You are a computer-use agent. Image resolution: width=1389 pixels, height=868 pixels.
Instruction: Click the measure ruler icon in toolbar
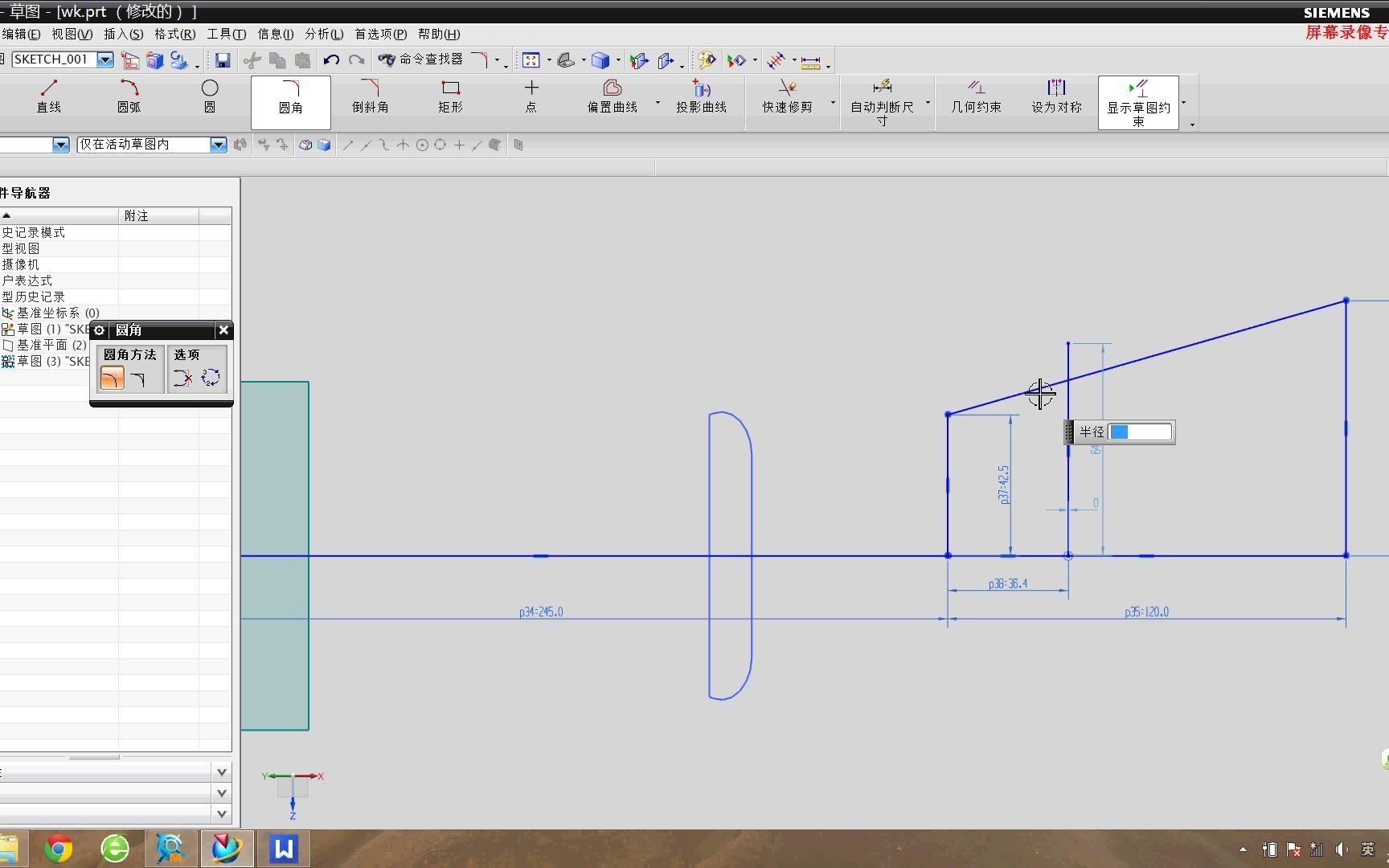811,61
